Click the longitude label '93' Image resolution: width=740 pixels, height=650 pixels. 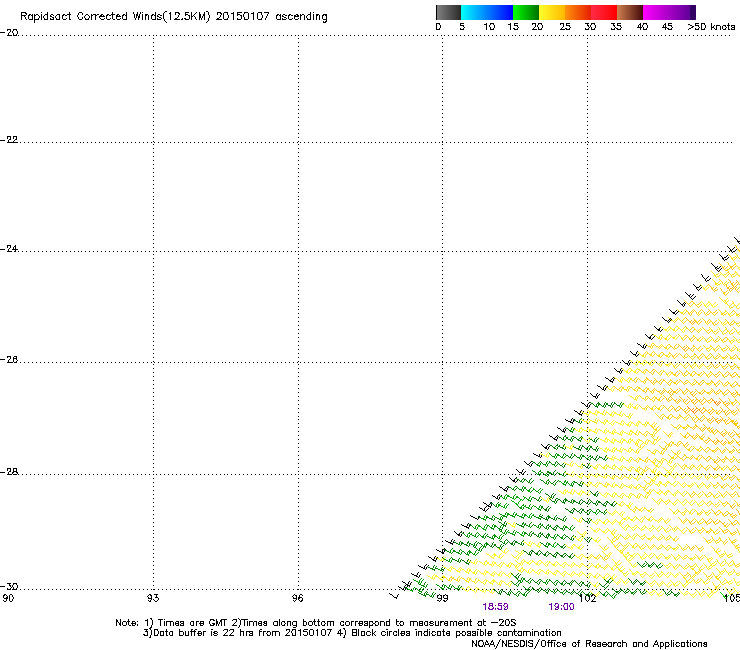pos(153,598)
